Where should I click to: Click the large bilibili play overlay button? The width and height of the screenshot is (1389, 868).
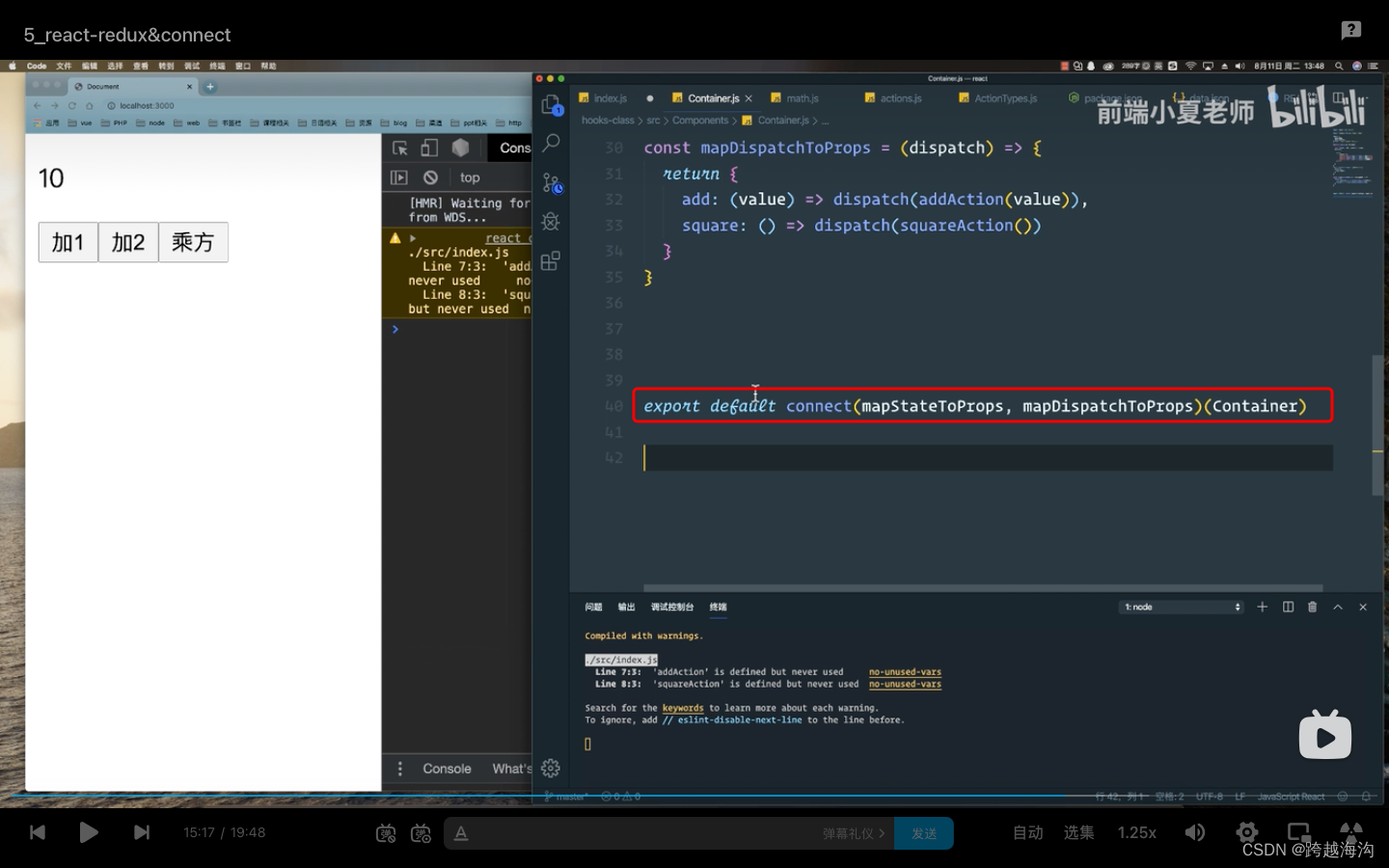[1325, 735]
